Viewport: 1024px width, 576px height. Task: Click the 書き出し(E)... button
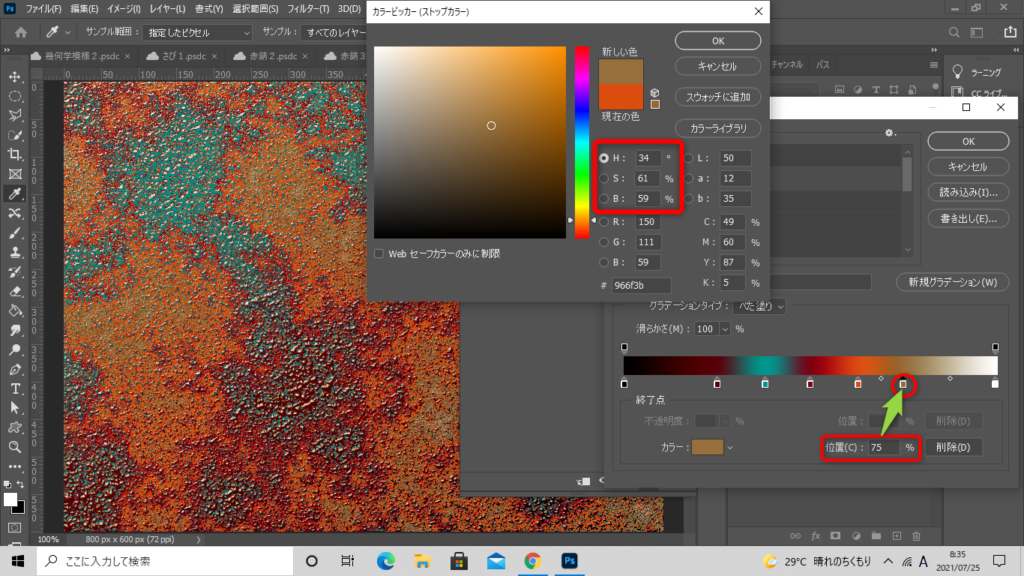coord(968,218)
